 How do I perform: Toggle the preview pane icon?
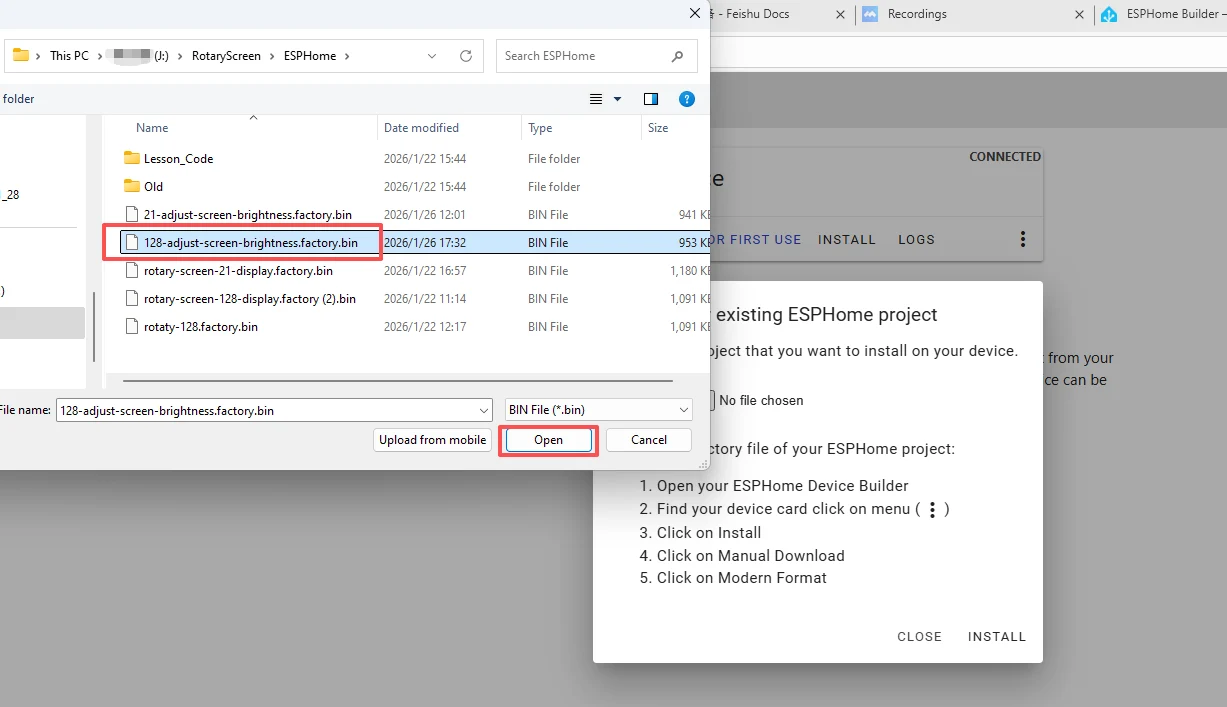coord(651,99)
